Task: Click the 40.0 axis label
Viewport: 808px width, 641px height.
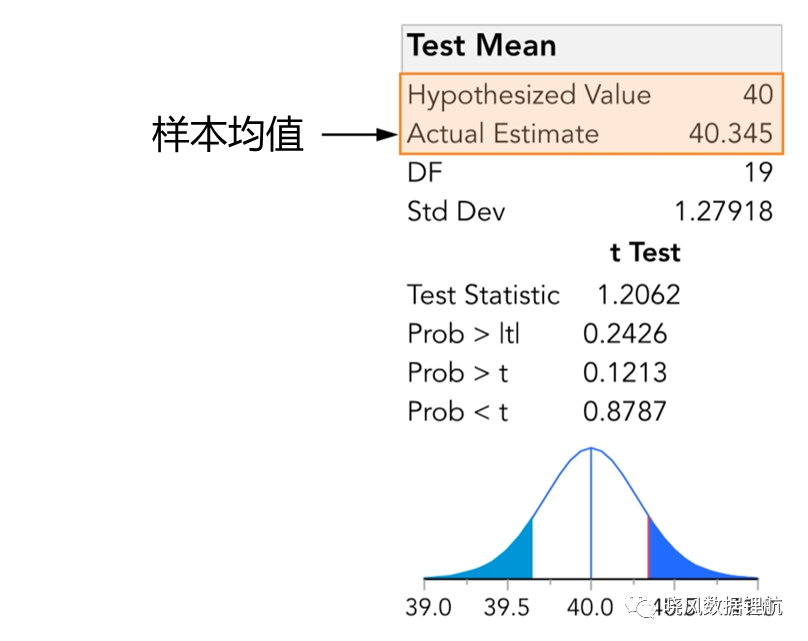Action: pos(590,608)
